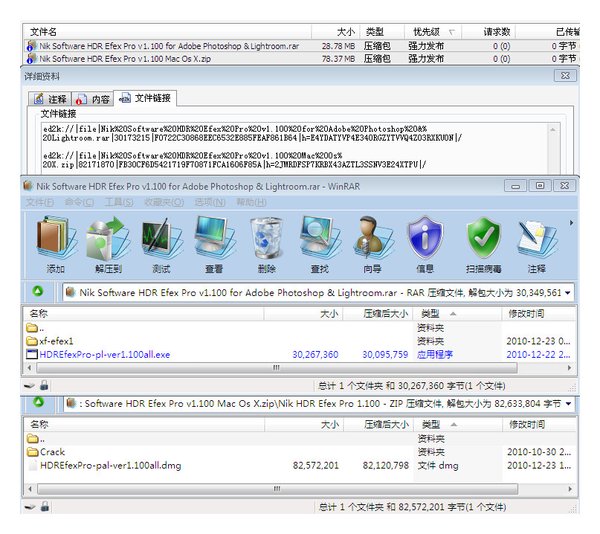Select the HDREfexPro-pal-ver1.100all.dmg row
600x534 pixels.
point(300,465)
